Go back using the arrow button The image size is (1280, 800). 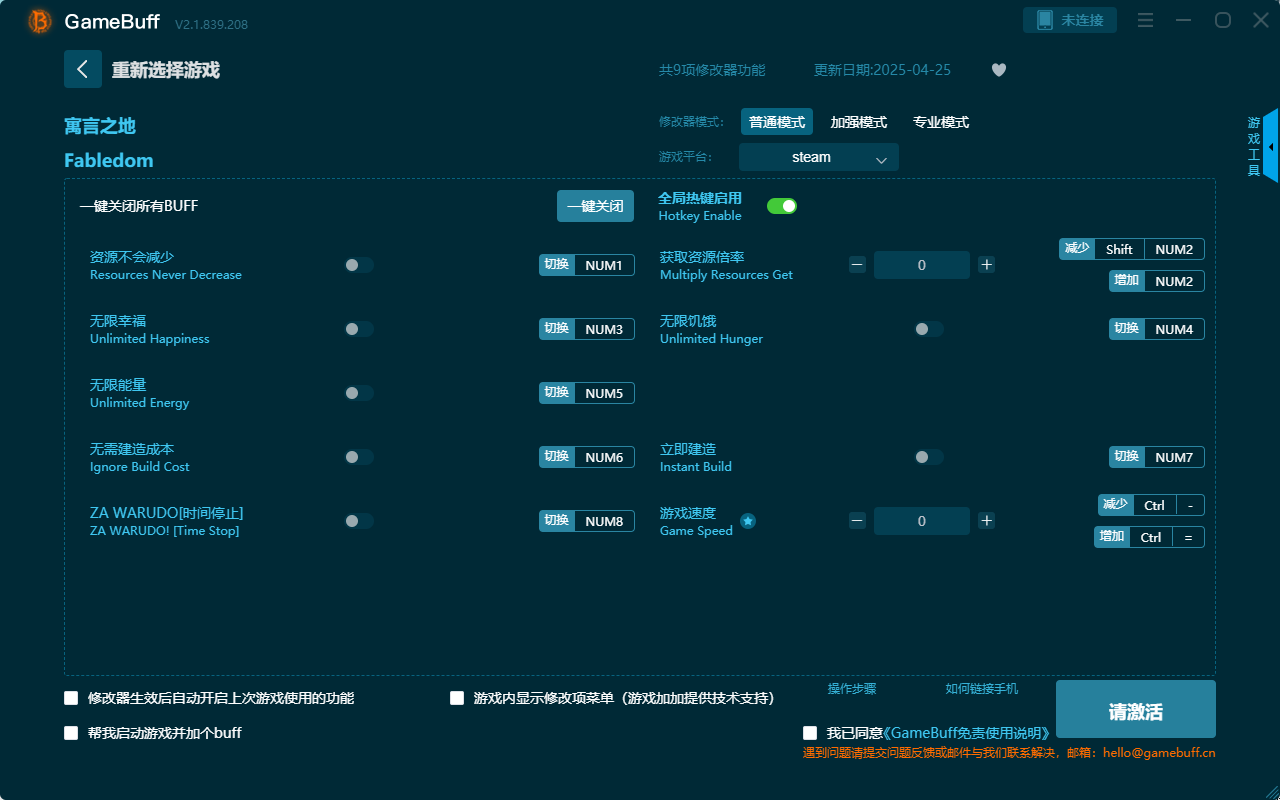[83, 69]
